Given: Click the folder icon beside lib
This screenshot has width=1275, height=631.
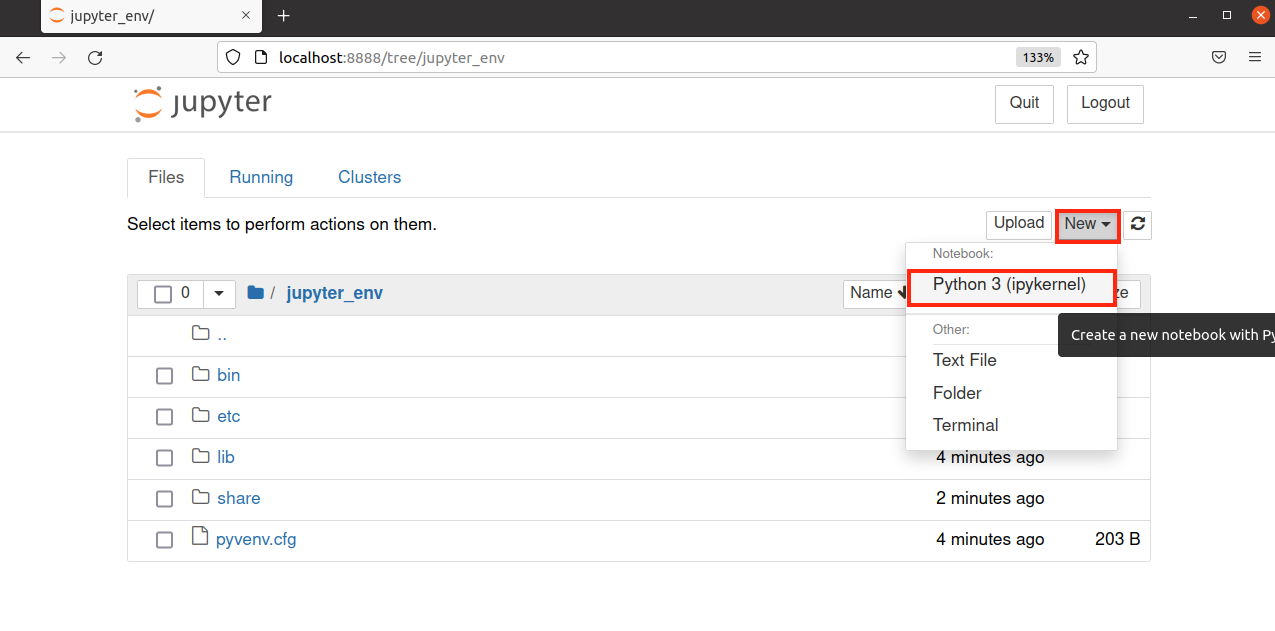Looking at the screenshot, I should click(200, 457).
